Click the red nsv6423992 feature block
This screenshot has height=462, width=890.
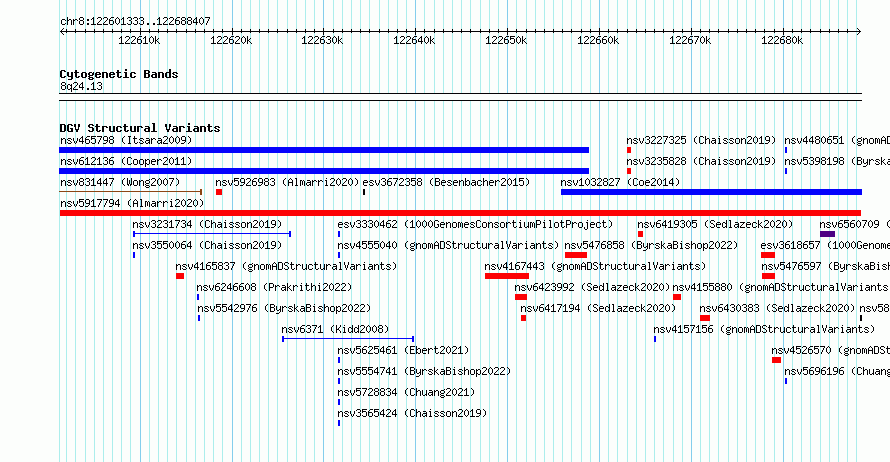pyautogui.click(x=521, y=297)
